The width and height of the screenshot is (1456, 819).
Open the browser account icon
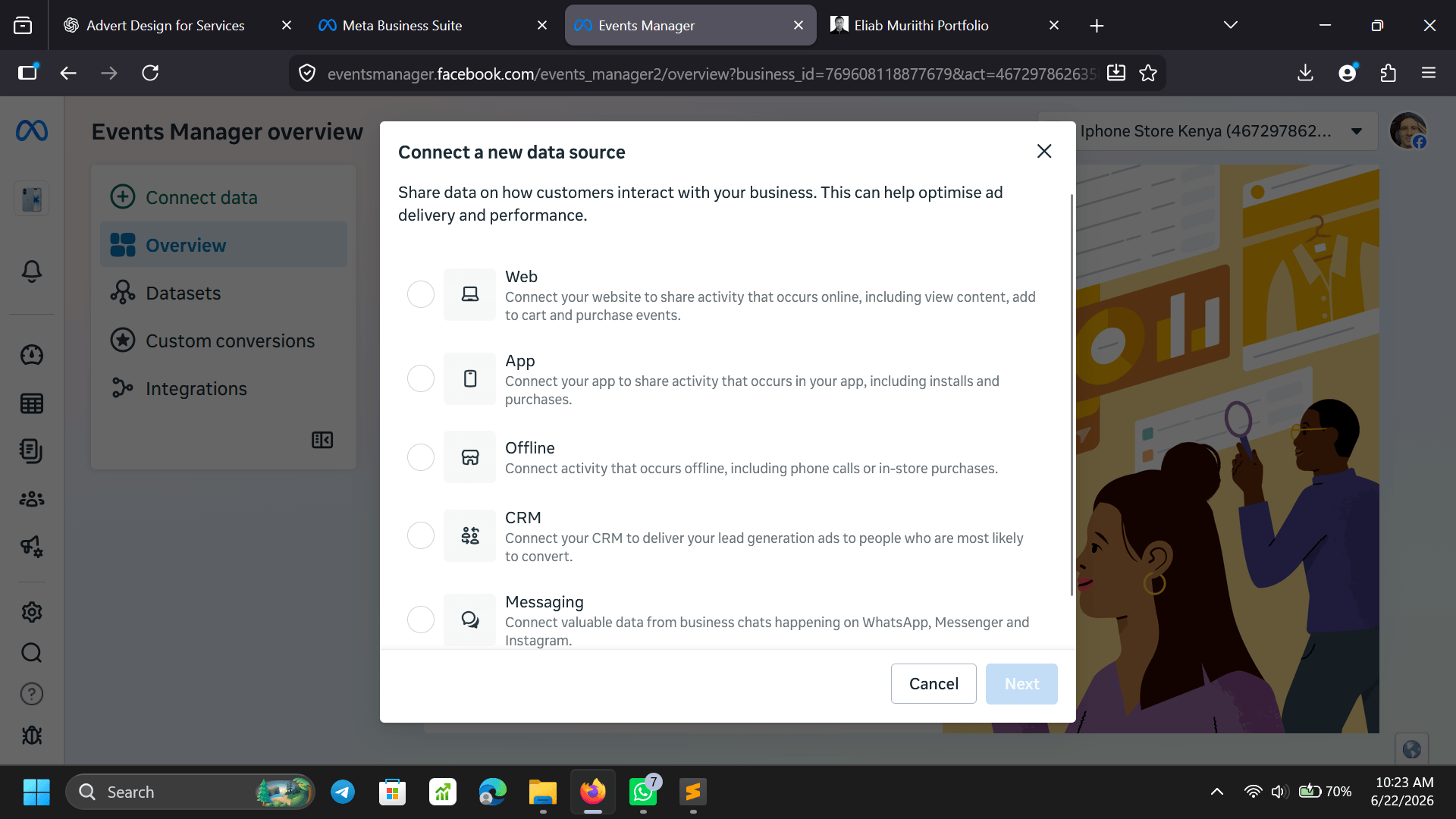[x=1348, y=73]
